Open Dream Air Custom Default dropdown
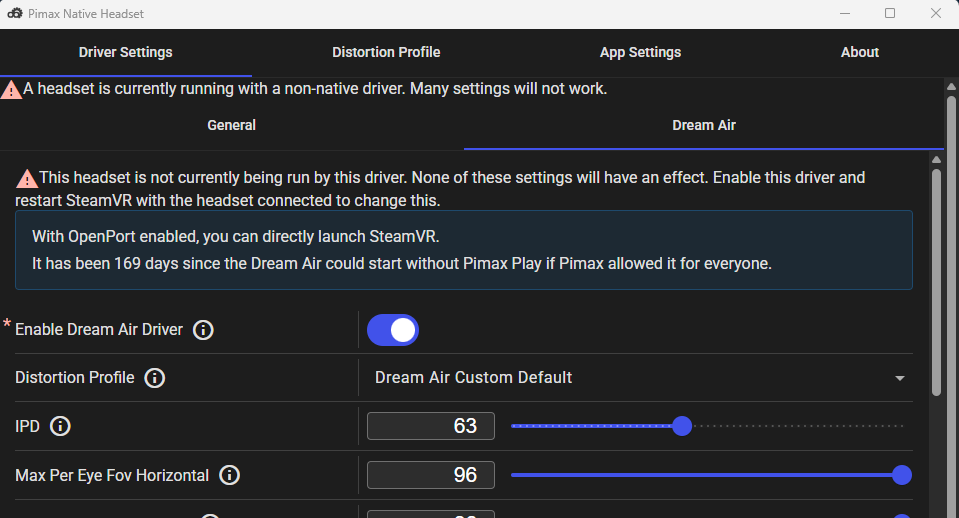 coord(639,378)
